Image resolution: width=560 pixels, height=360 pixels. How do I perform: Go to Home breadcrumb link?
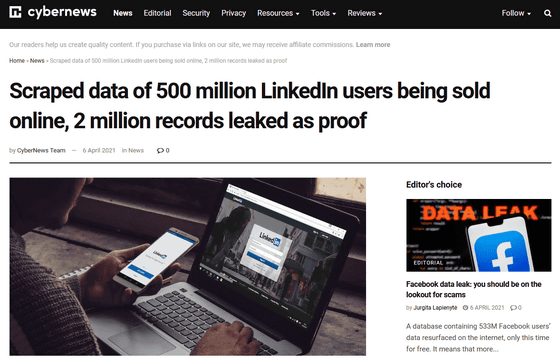pyautogui.click(x=17, y=61)
